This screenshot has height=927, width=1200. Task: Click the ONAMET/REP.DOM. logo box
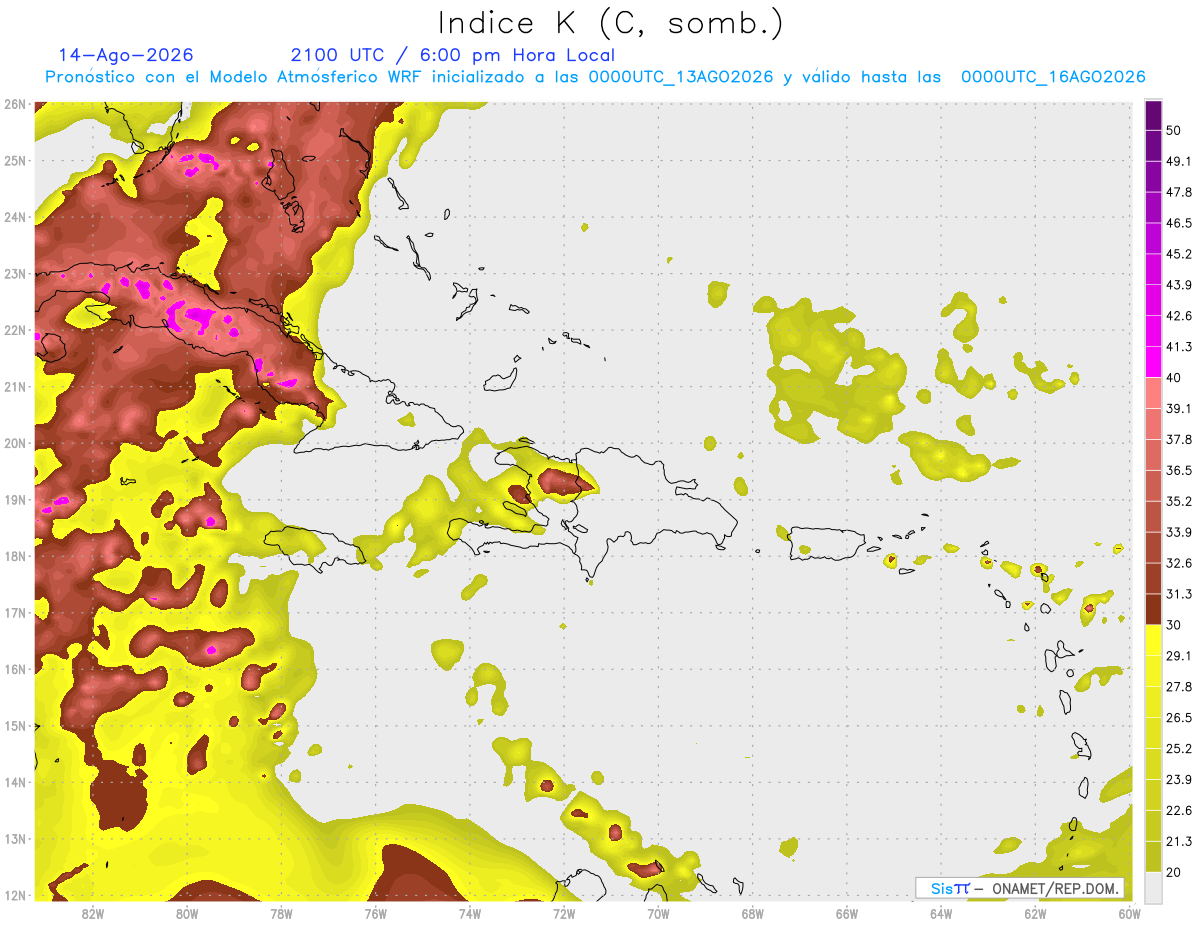(1020, 888)
